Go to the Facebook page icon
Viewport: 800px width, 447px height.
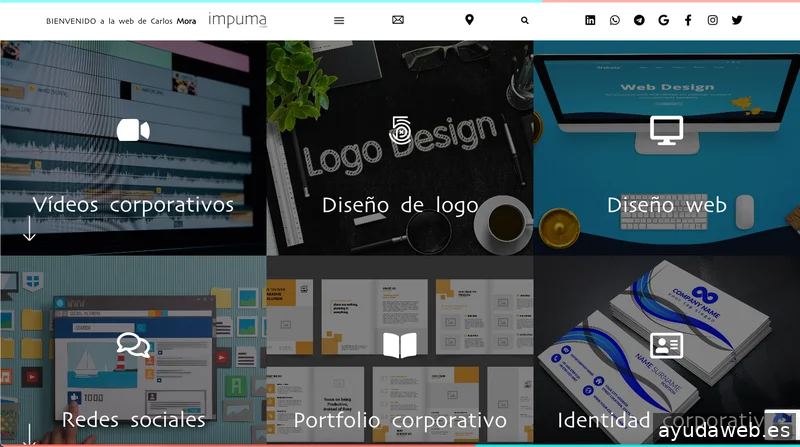coord(688,20)
